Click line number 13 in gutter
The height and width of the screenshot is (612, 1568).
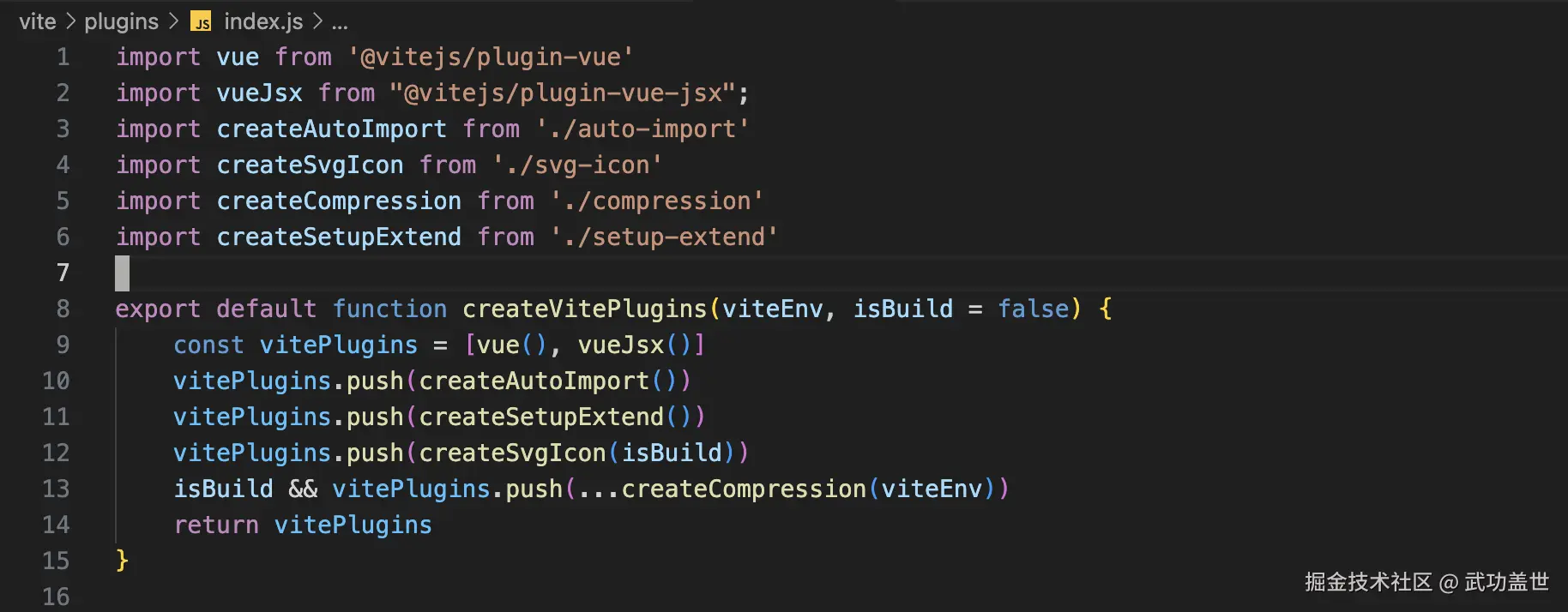[56, 489]
